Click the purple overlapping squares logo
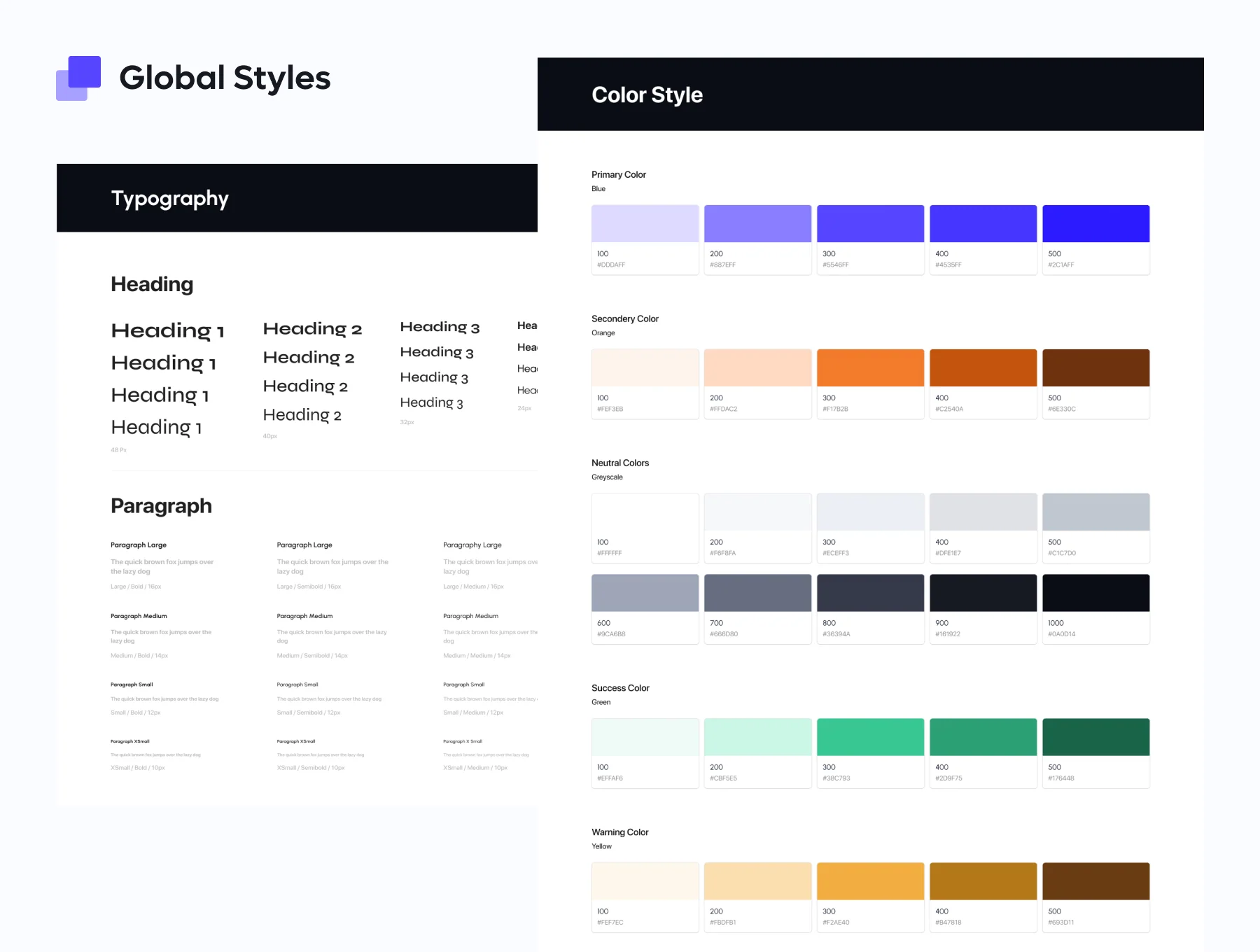The image size is (1260, 952). click(x=78, y=78)
